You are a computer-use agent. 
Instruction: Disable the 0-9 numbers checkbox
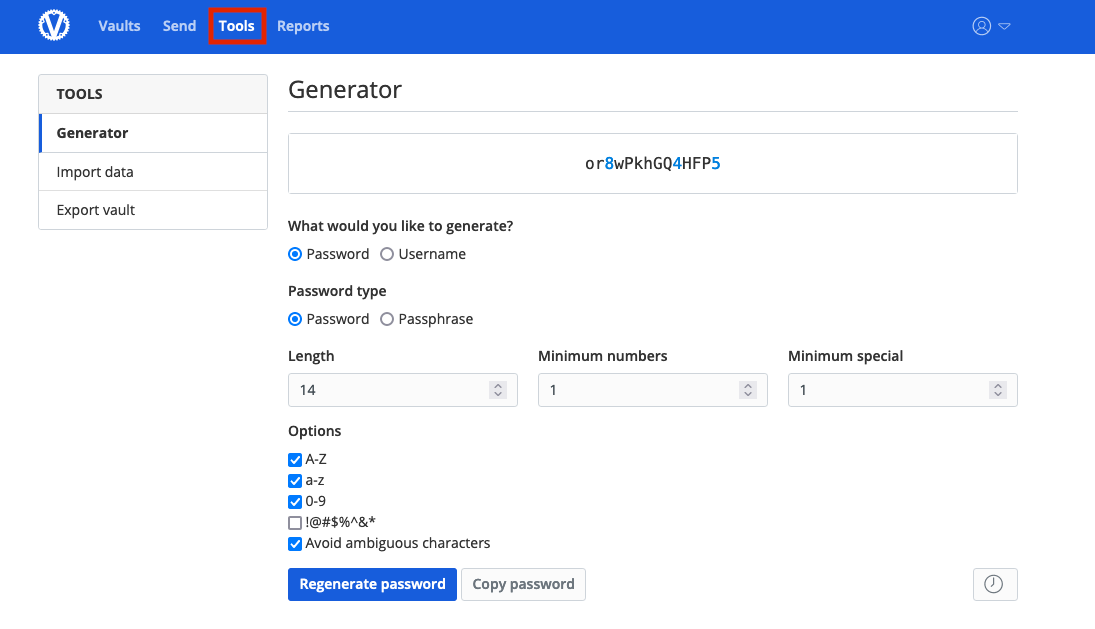pyautogui.click(x=295, y=502)
